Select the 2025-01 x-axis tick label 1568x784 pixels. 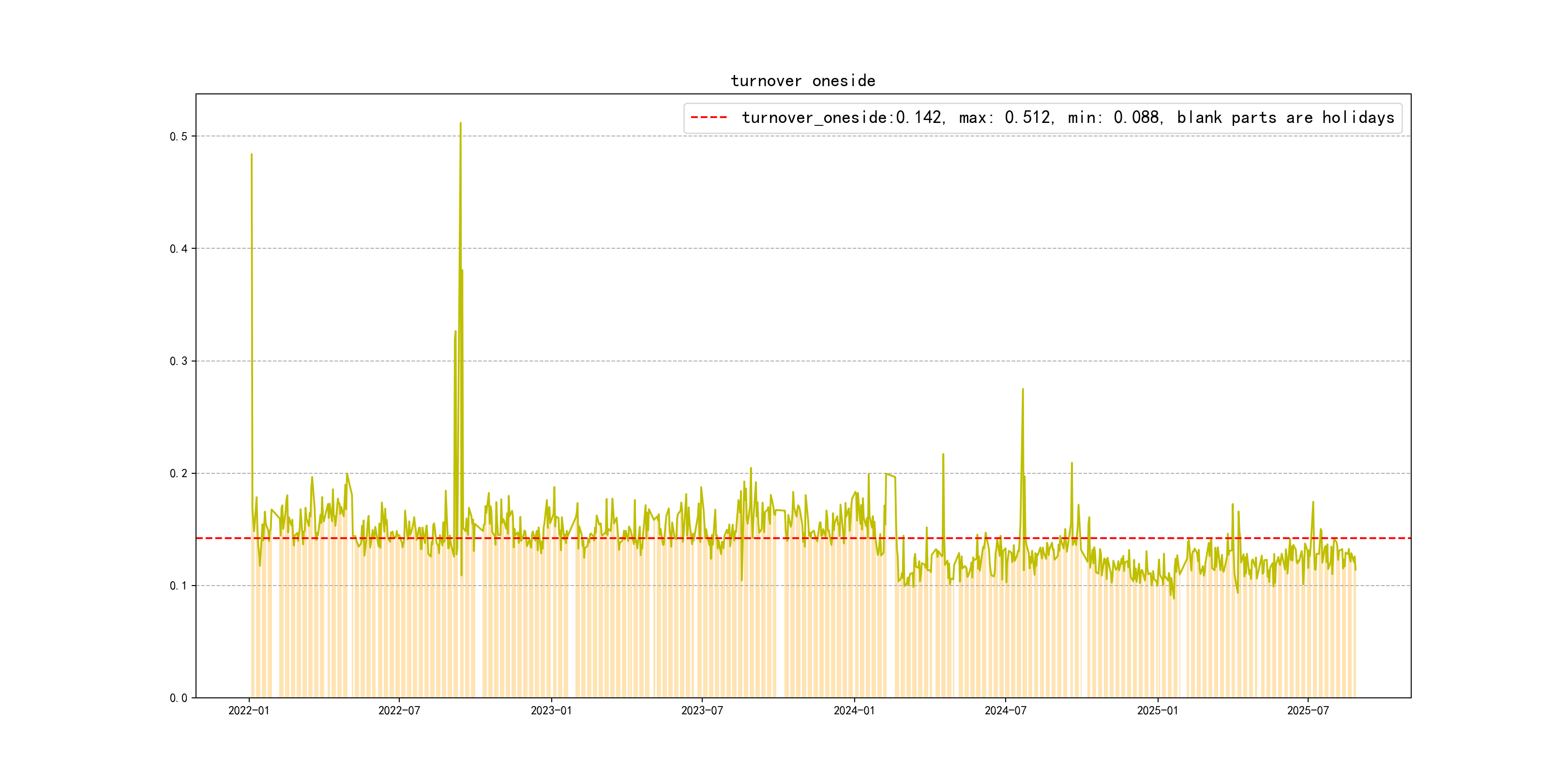click(x=1157, y=710)
